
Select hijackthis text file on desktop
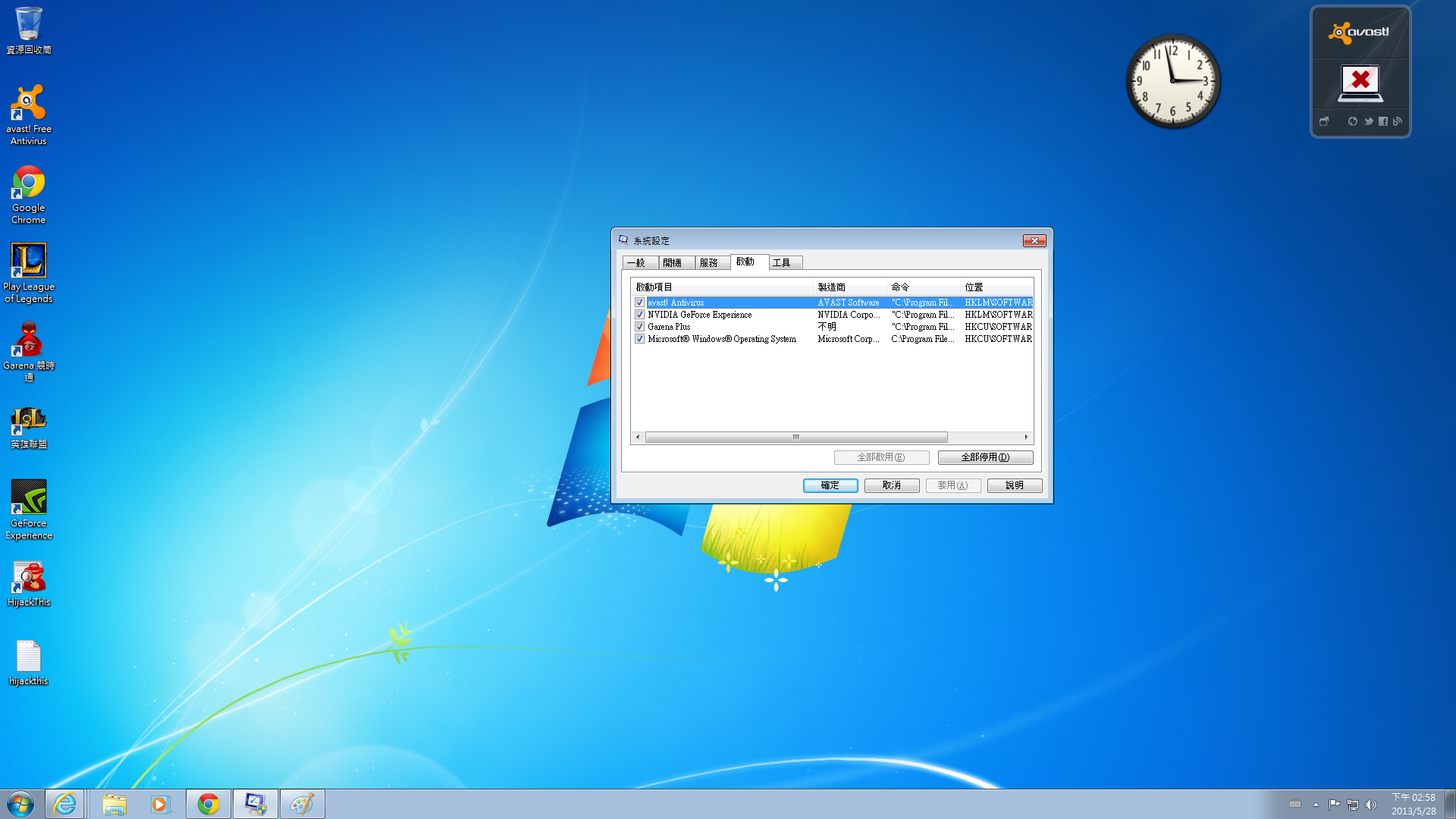[x=29, y=663]
